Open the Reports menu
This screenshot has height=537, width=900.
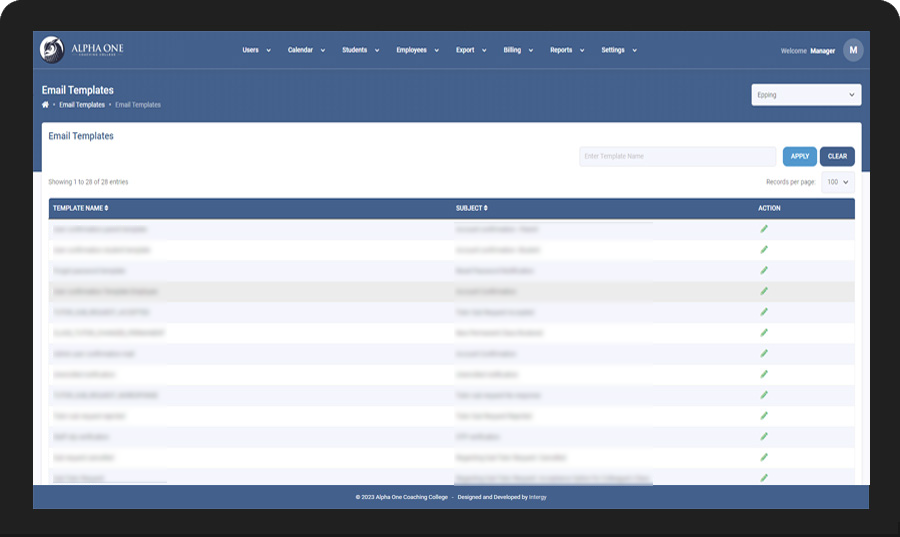click(567, 50)
